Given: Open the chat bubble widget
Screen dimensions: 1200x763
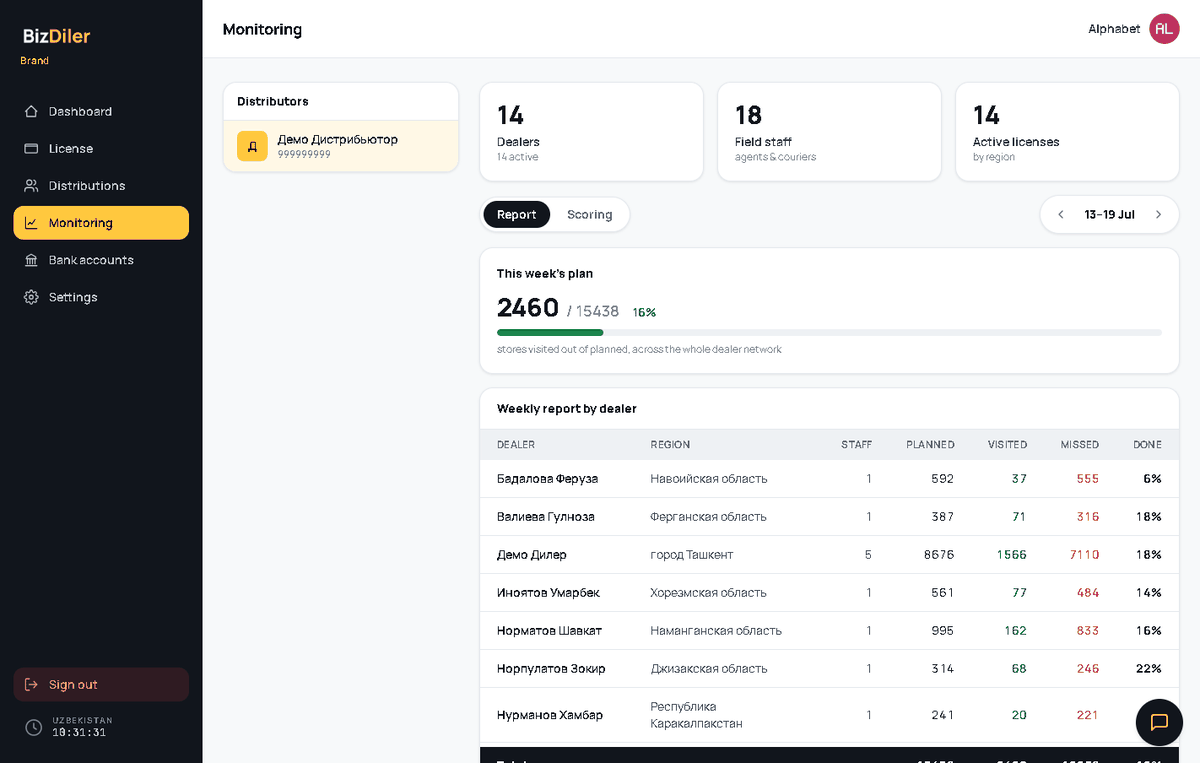Looking at the screenshot, I should (1159, 722).
